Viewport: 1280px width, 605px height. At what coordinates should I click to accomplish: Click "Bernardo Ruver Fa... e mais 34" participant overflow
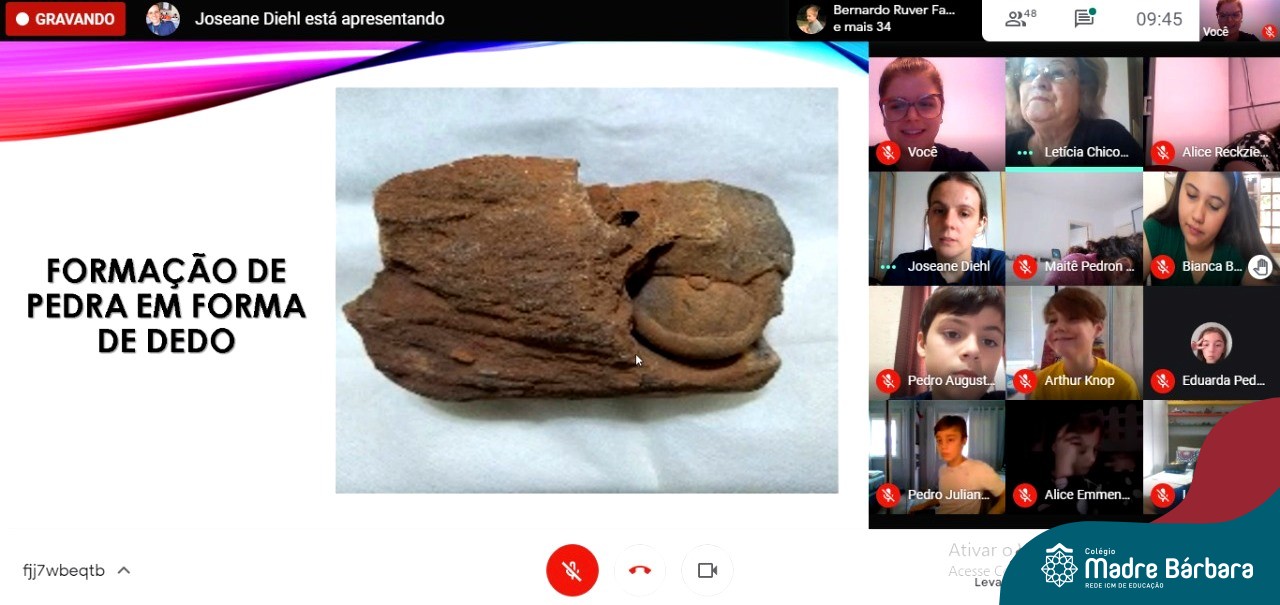[880, 19]
